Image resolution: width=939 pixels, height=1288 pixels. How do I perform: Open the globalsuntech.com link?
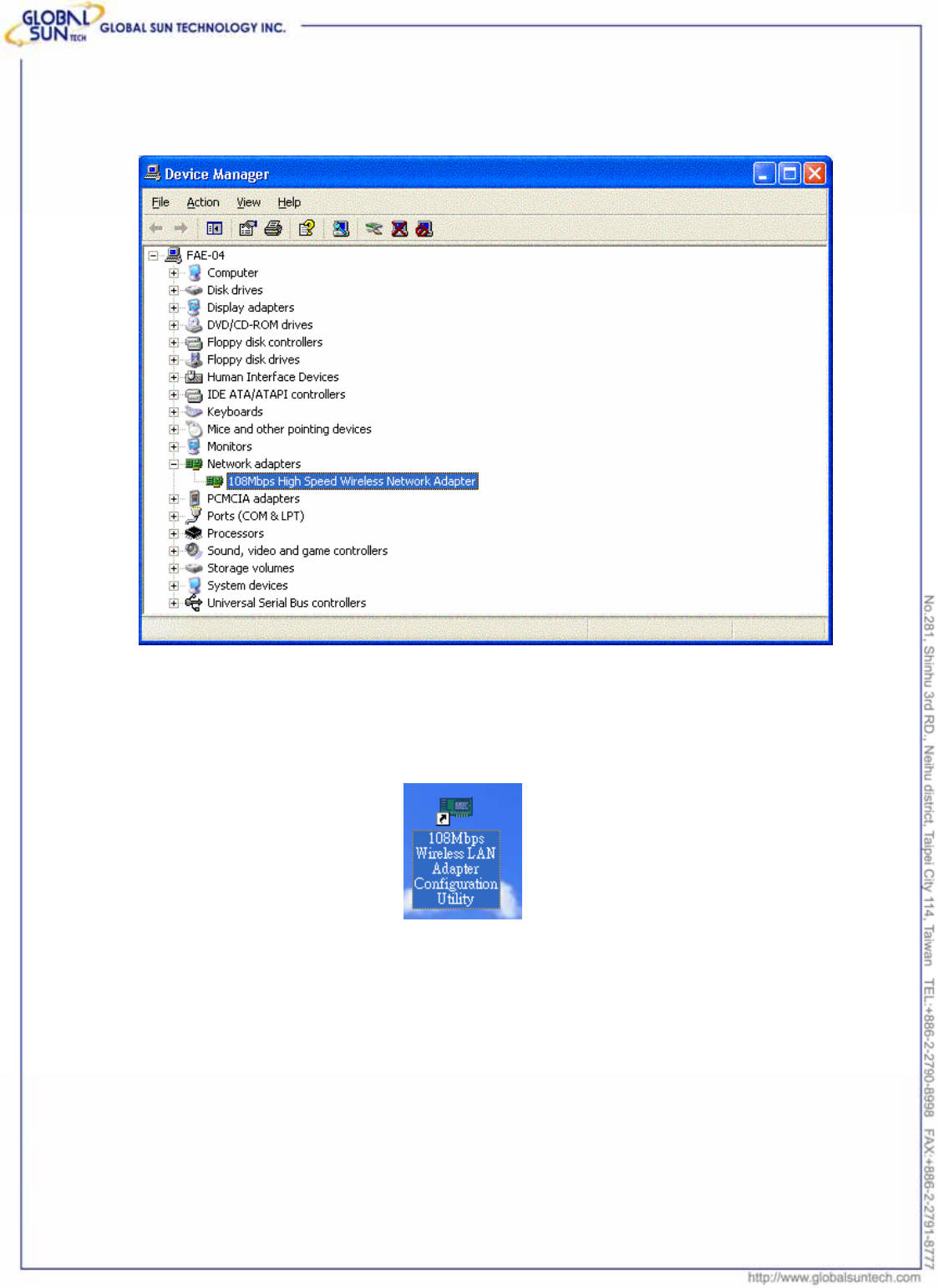[x=834, y=1277]
